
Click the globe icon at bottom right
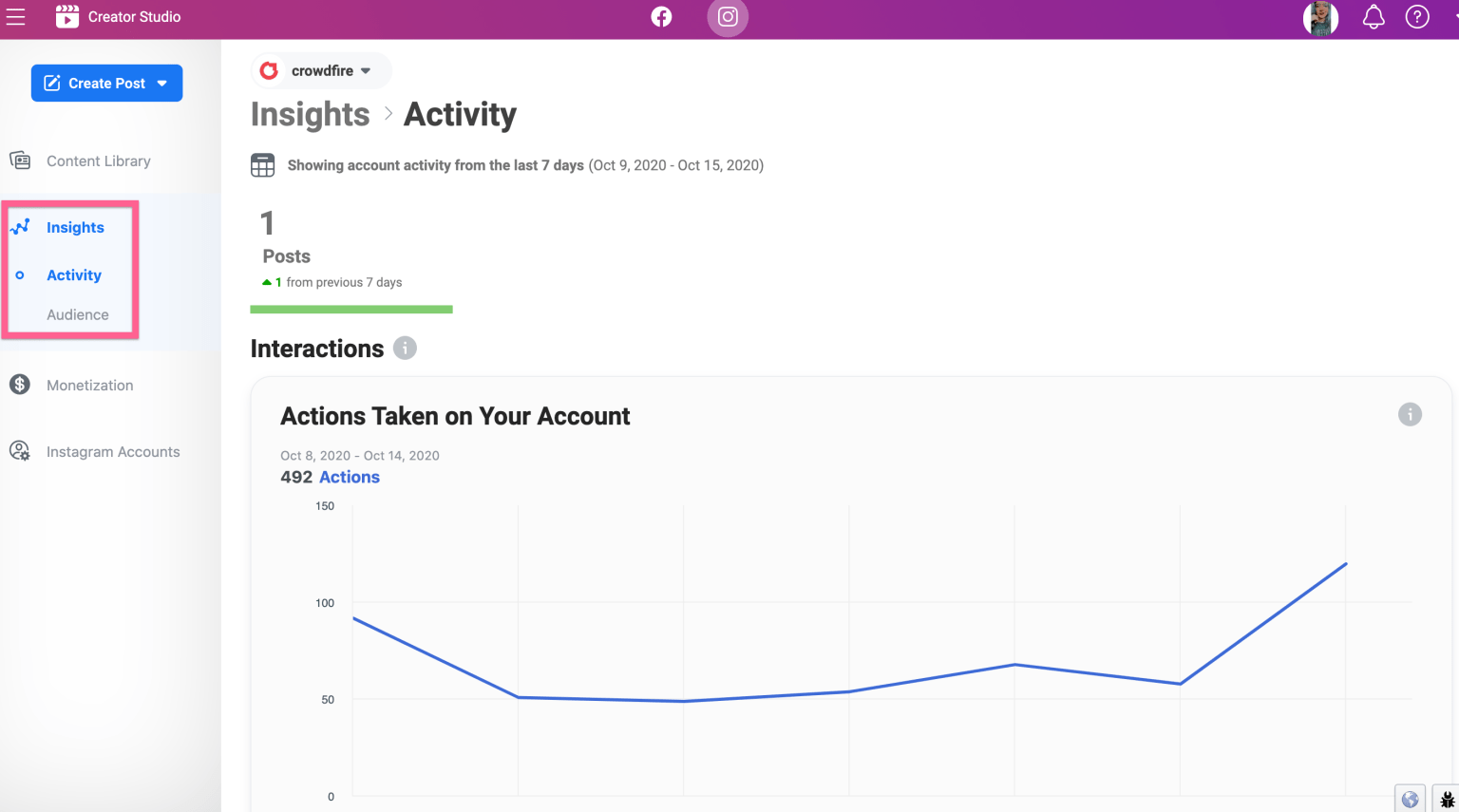click(x=1410, y=799)
